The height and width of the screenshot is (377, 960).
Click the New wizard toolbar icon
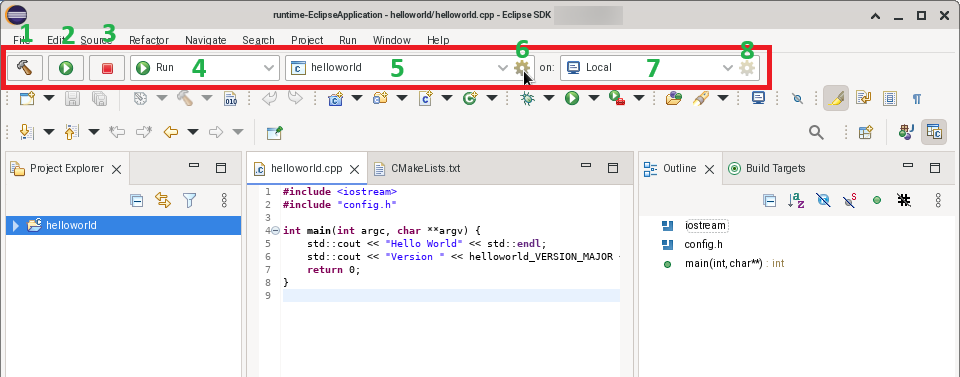click(x=27, y=98)
